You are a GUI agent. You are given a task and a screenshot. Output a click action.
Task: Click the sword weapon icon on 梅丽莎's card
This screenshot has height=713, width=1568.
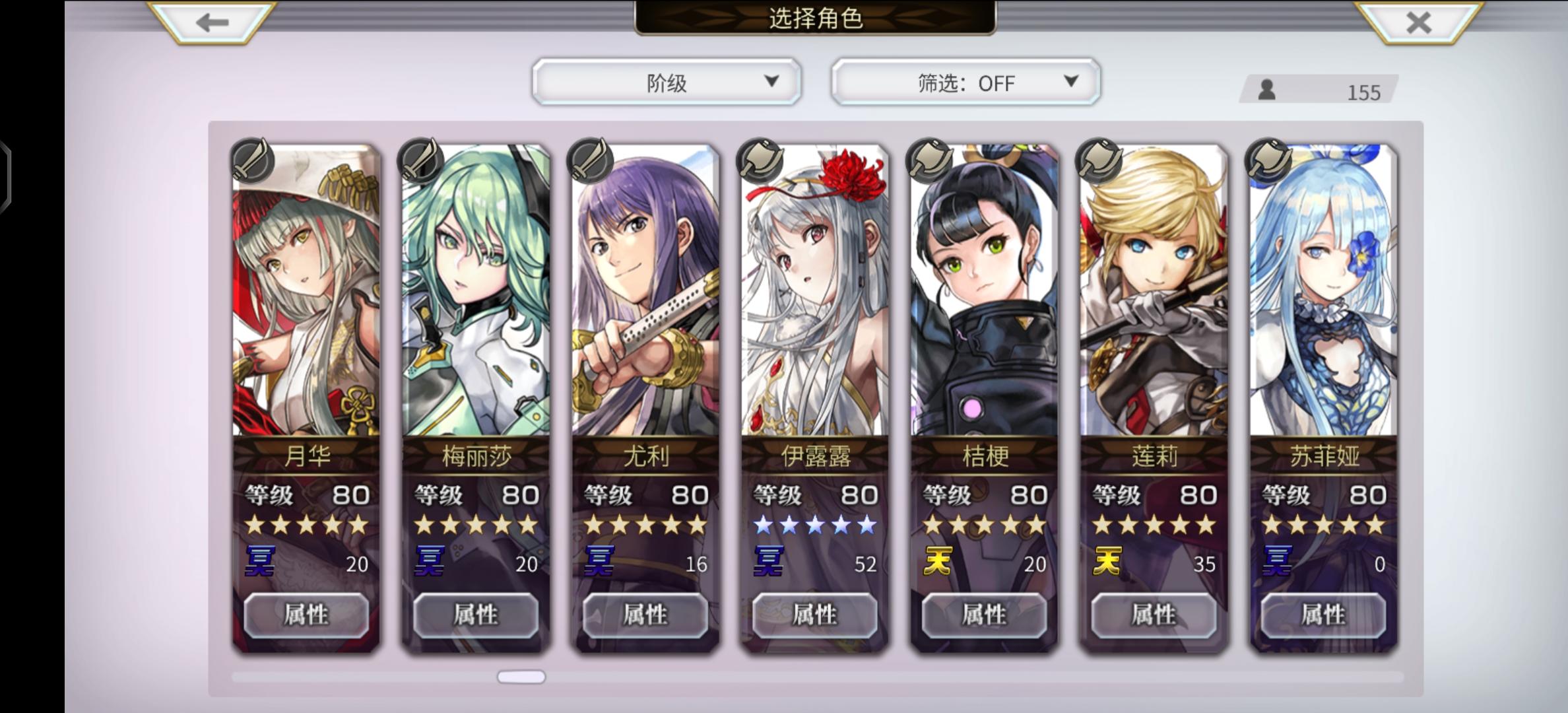(x=422, y=160)
